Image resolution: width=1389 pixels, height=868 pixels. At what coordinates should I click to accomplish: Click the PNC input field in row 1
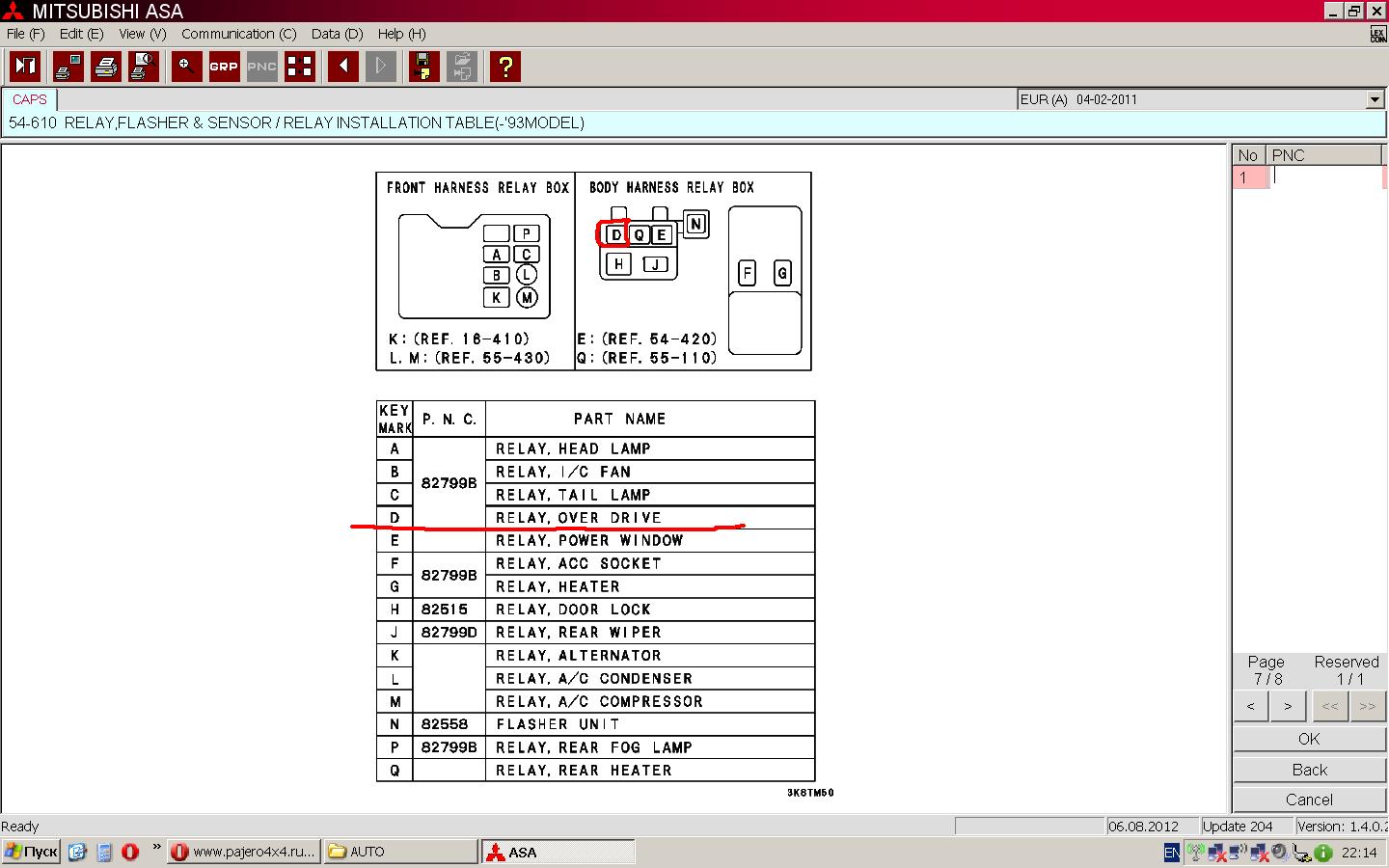(1326, 177)
